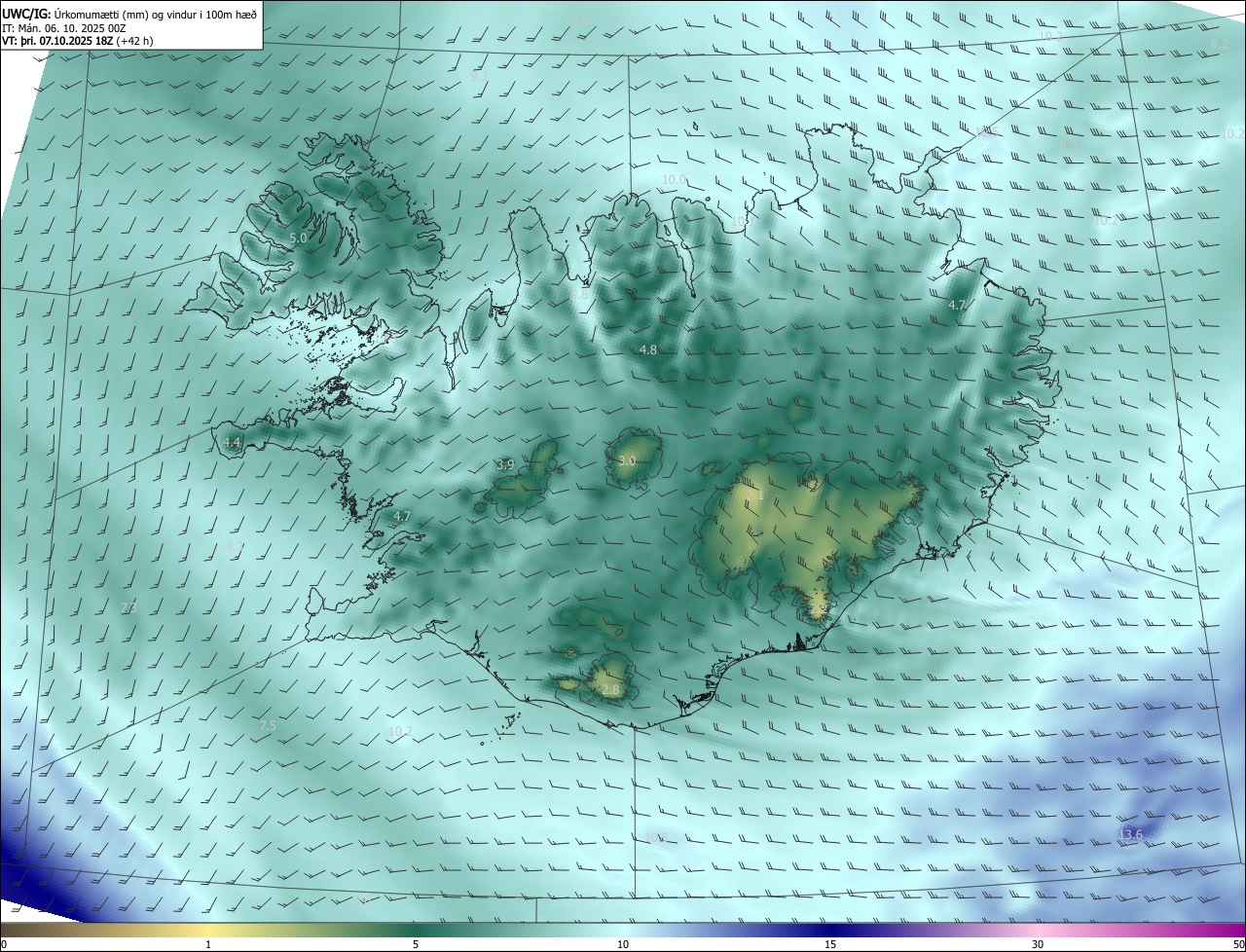Click the 7.3 value off the west coast
Image resolution: width=1246 pixels, height=952 pixels.
(128, 607)
